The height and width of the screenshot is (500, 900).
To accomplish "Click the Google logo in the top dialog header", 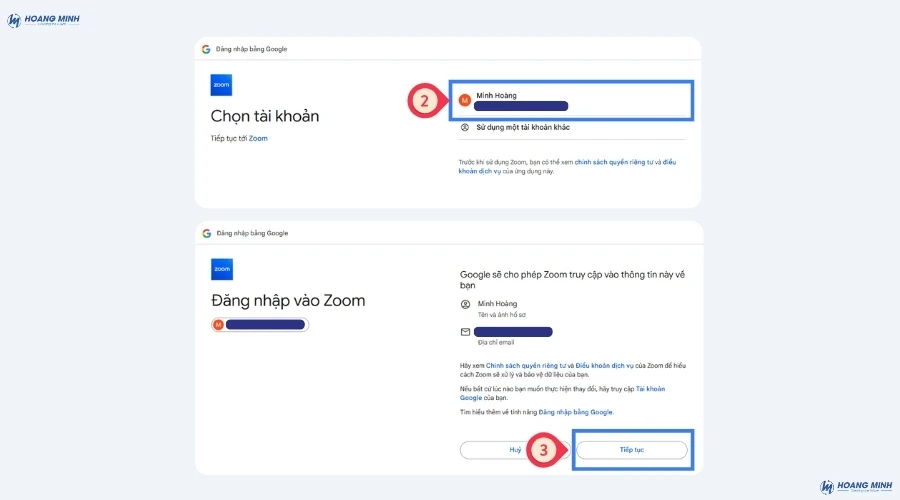I will click(206, 49).
